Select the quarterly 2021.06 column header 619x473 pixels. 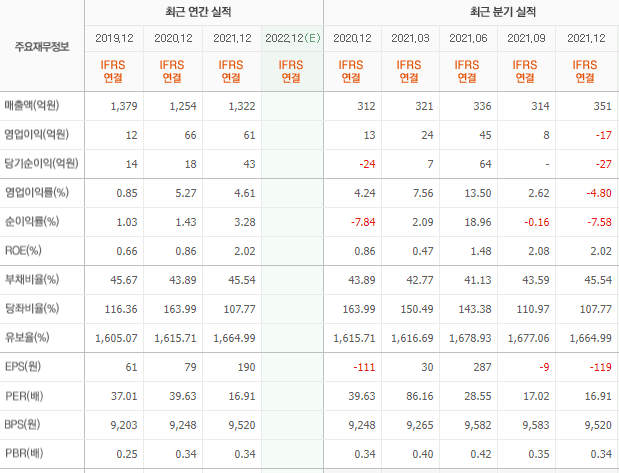(x=468, y=38)
